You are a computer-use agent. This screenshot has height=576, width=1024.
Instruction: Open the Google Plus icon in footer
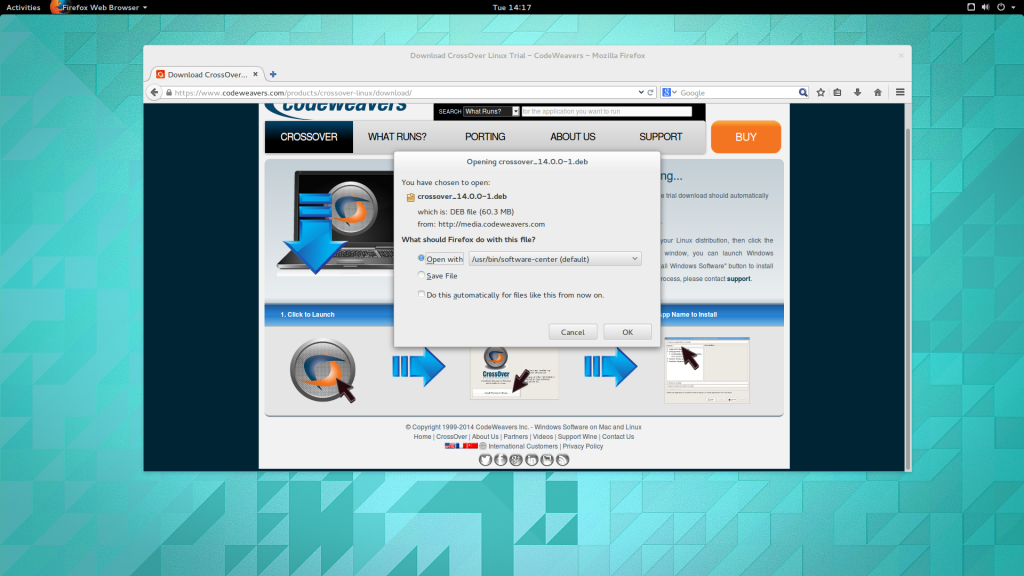[x=516, y=460]
